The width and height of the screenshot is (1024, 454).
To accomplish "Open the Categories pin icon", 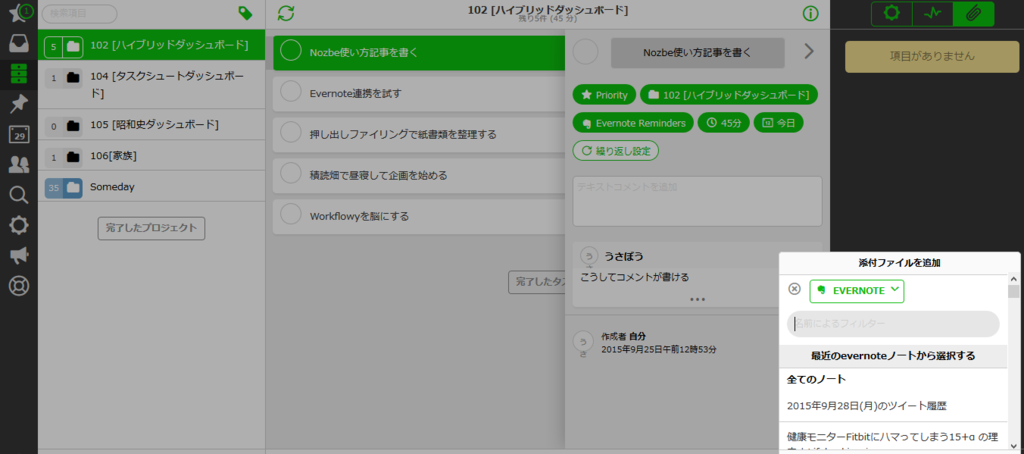I will click(19, 105).
